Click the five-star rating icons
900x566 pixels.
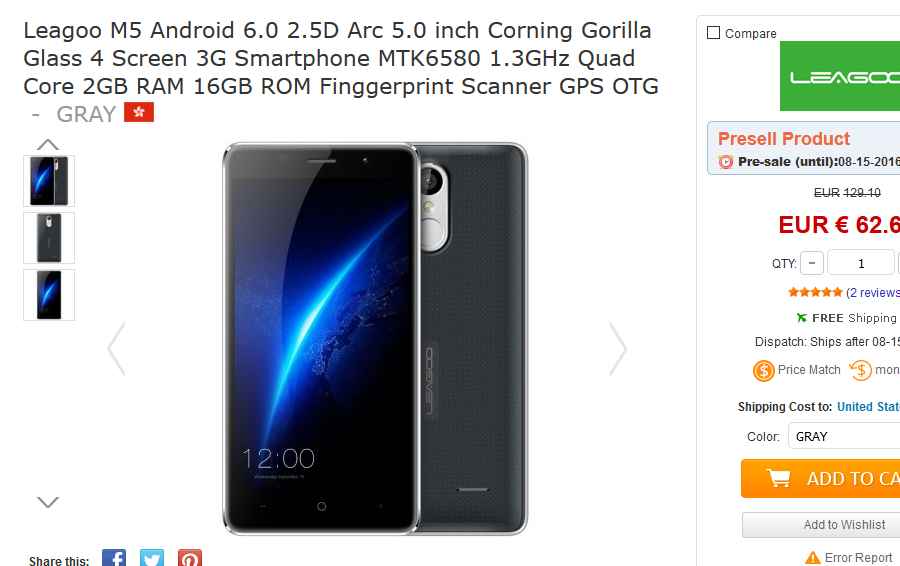pyautogui.click(x=815, y=292)
